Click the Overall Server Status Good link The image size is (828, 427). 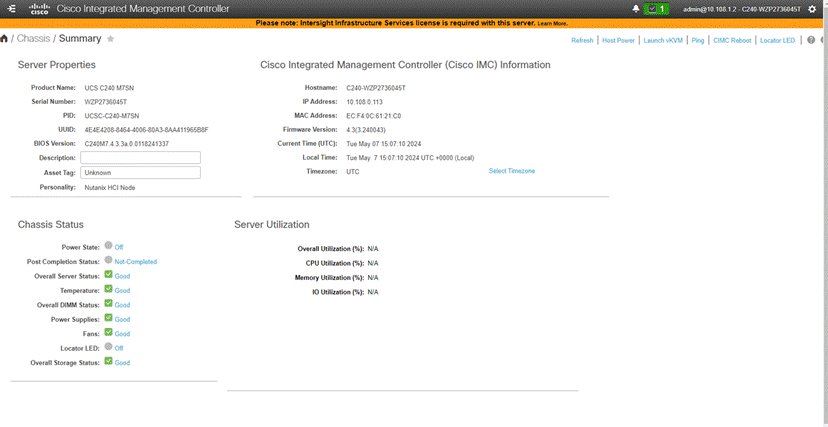click(122, 276)
